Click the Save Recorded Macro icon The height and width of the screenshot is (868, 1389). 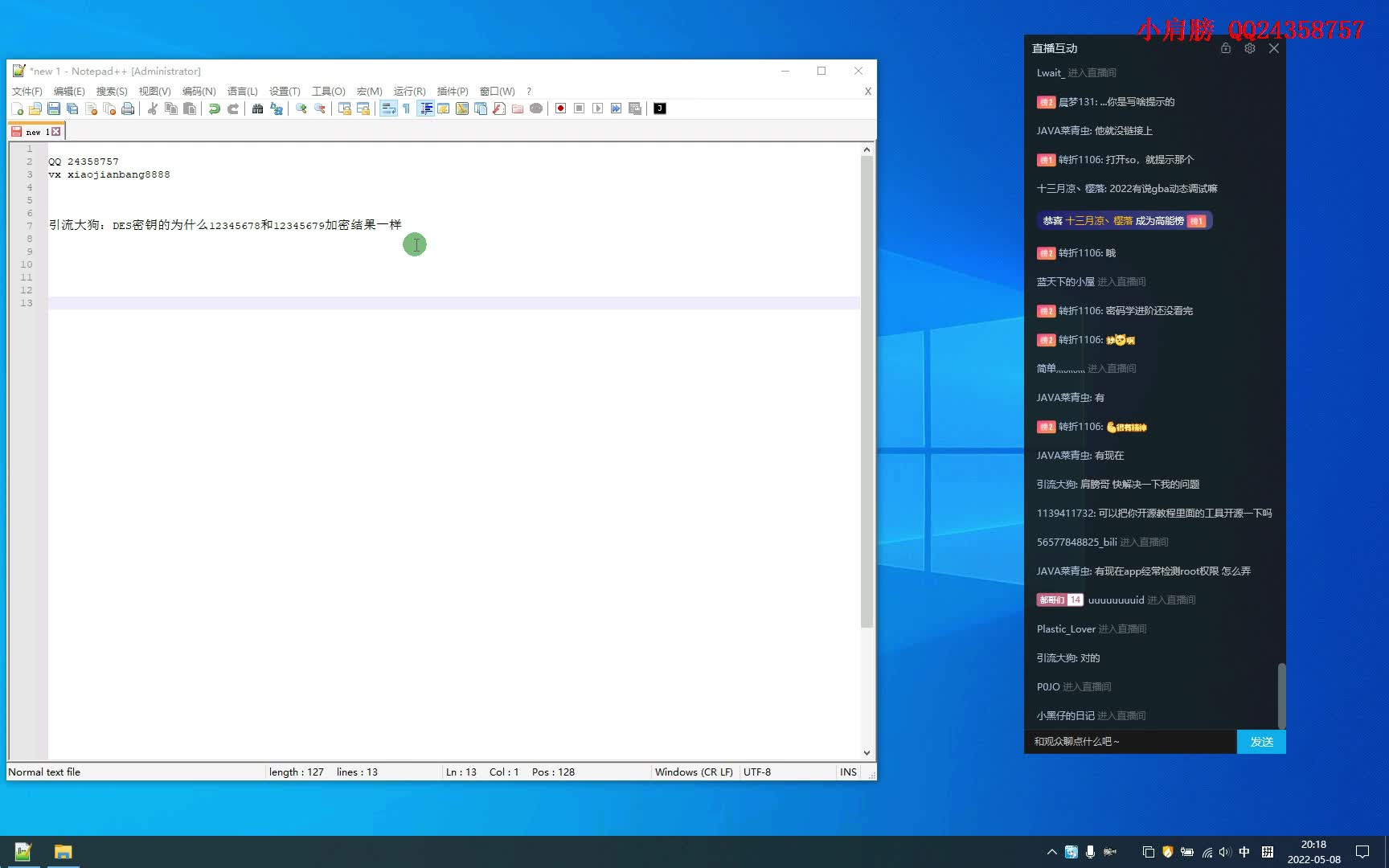[x=634, y=108]
